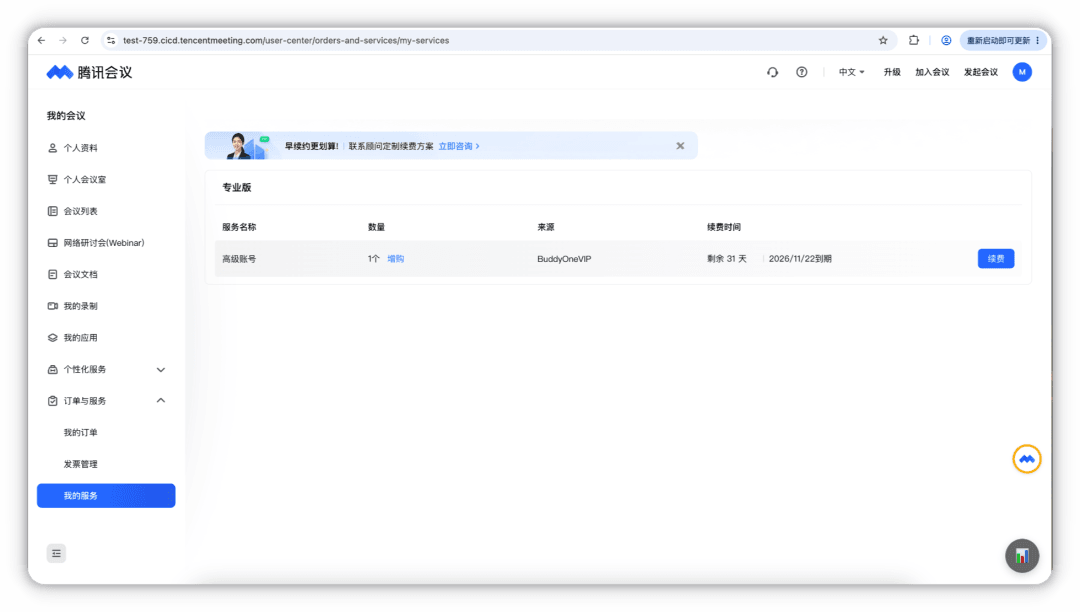
Task: Click the browser address bar URL
Action: coord(286,41)
